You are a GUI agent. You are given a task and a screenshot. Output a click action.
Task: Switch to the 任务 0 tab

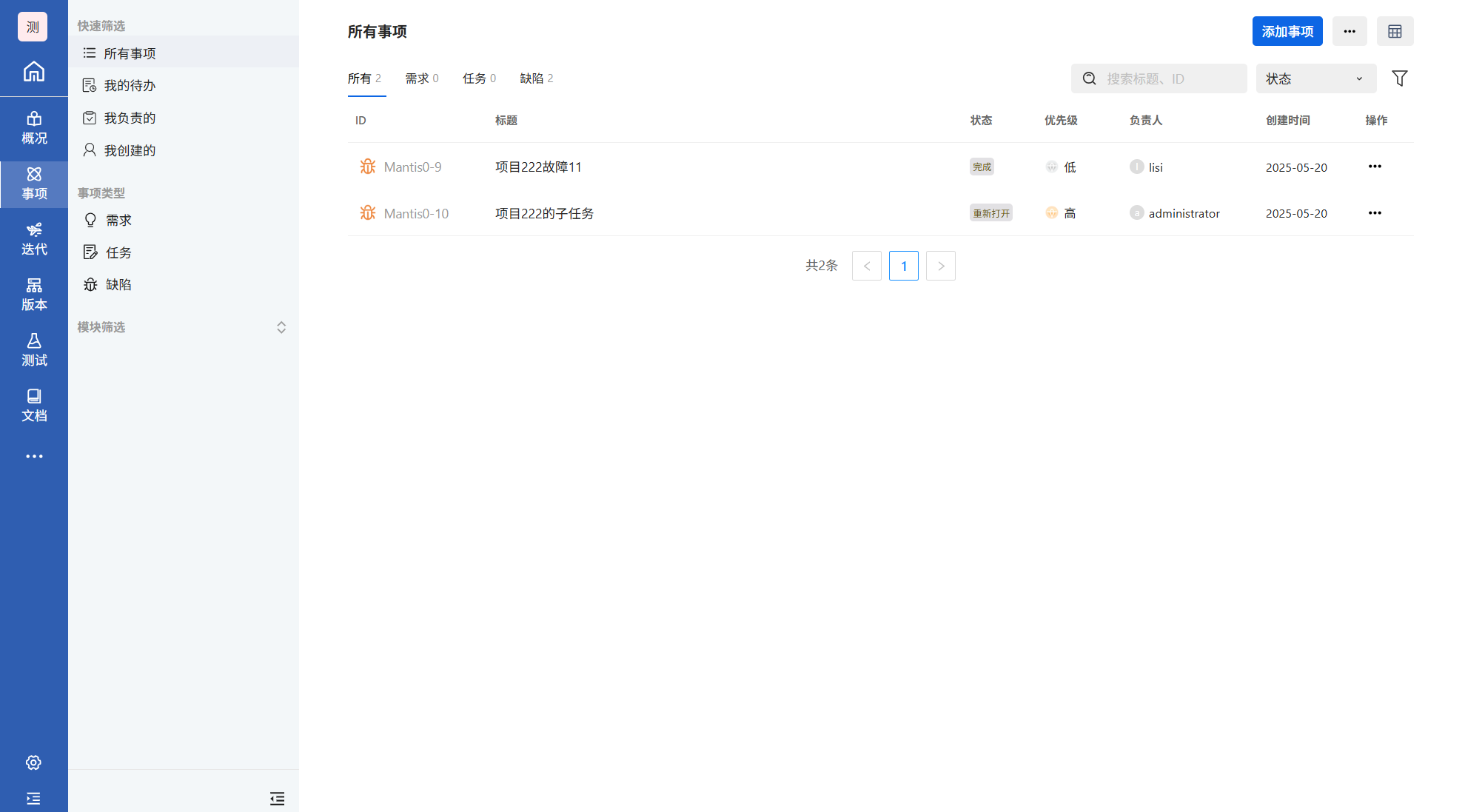(480, 78)
